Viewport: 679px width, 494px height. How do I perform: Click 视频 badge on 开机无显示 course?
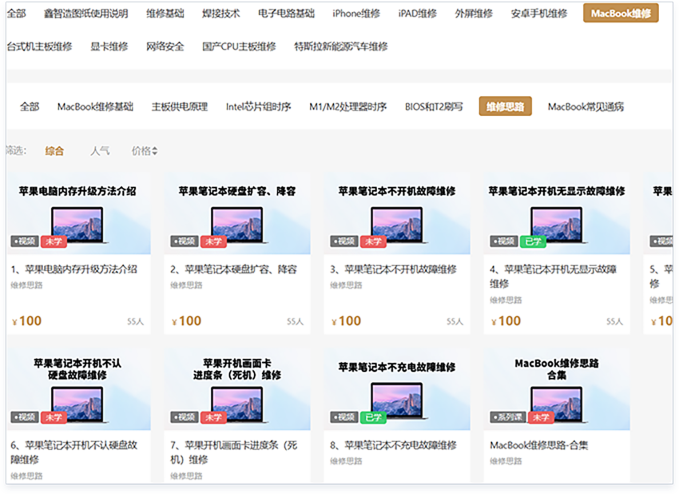(504, 241)
